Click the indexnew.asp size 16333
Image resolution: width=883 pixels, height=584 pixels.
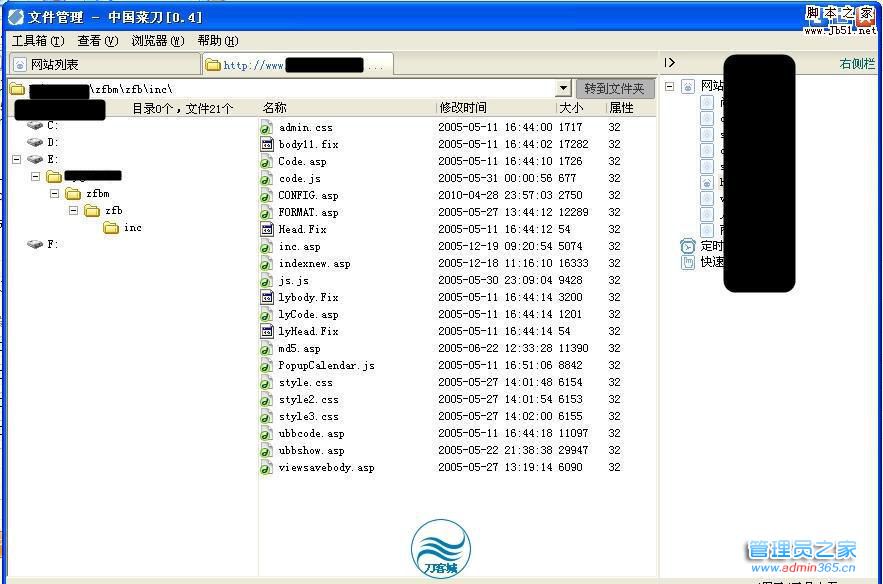573,264
